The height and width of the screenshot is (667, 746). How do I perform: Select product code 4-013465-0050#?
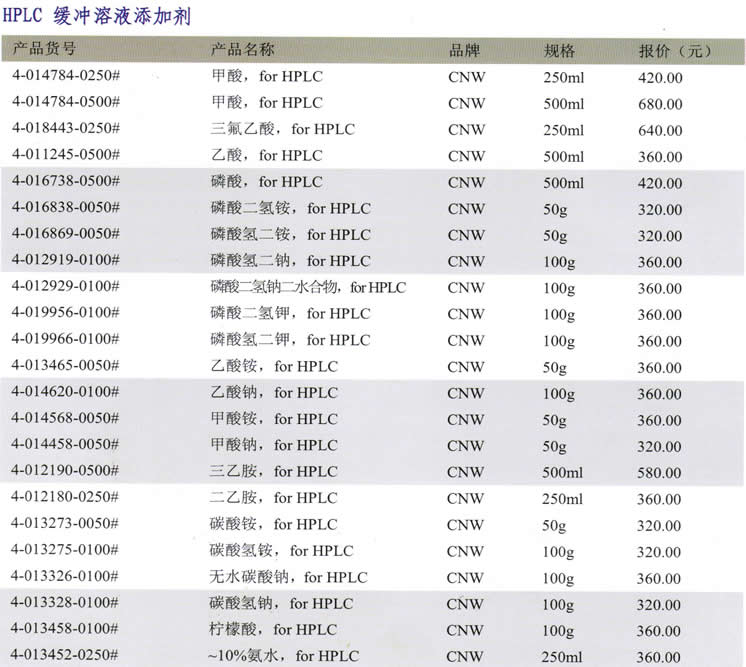tap(66, 366)
